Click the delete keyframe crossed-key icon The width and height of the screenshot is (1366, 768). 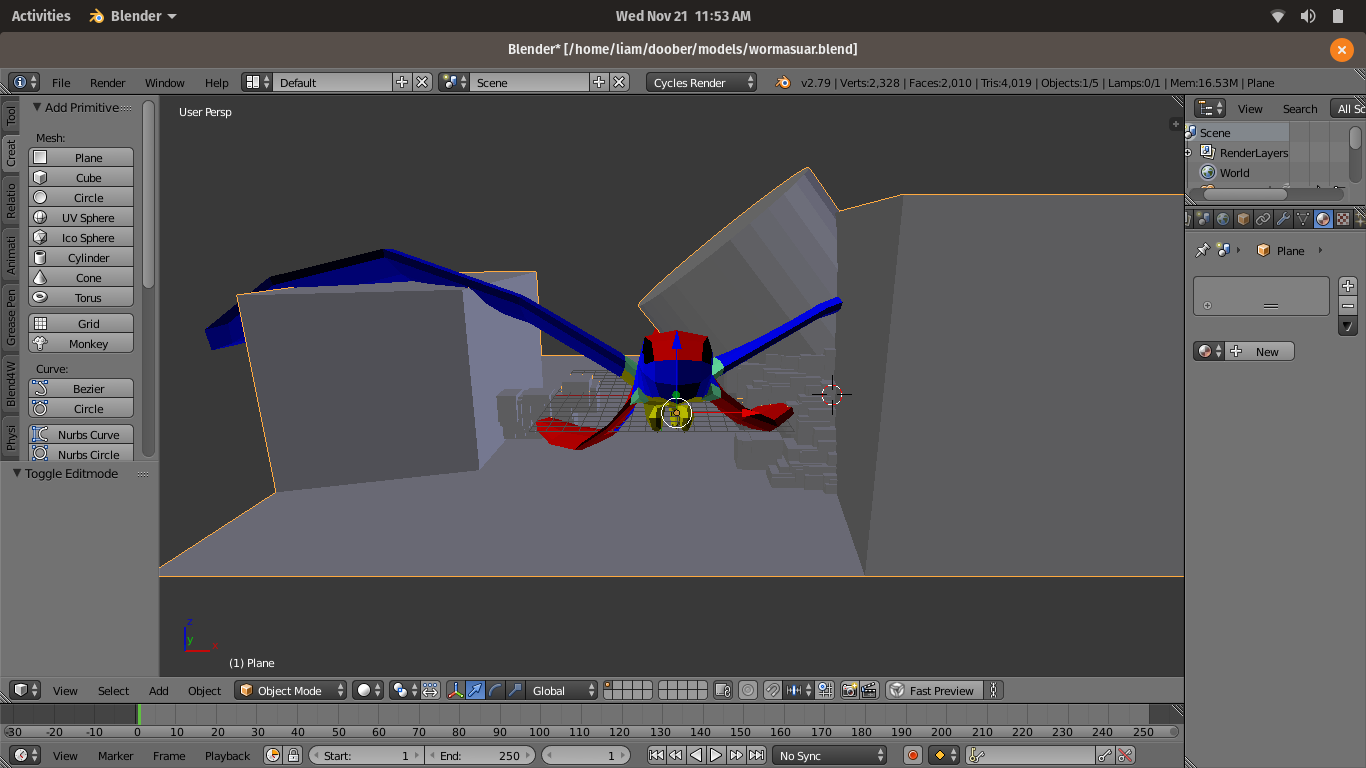click(x=1126, y=756)
